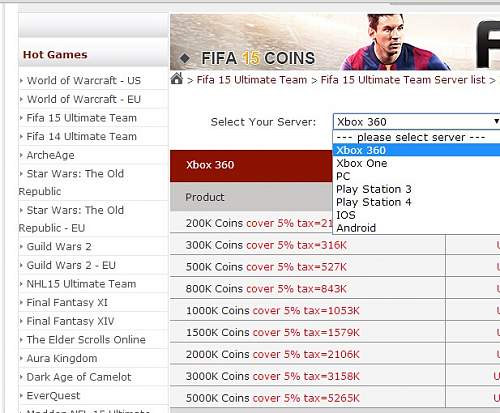Open Fifa 14 Ultimate Team sidebar link
The image size is (500, 413).
pos(82,136)
